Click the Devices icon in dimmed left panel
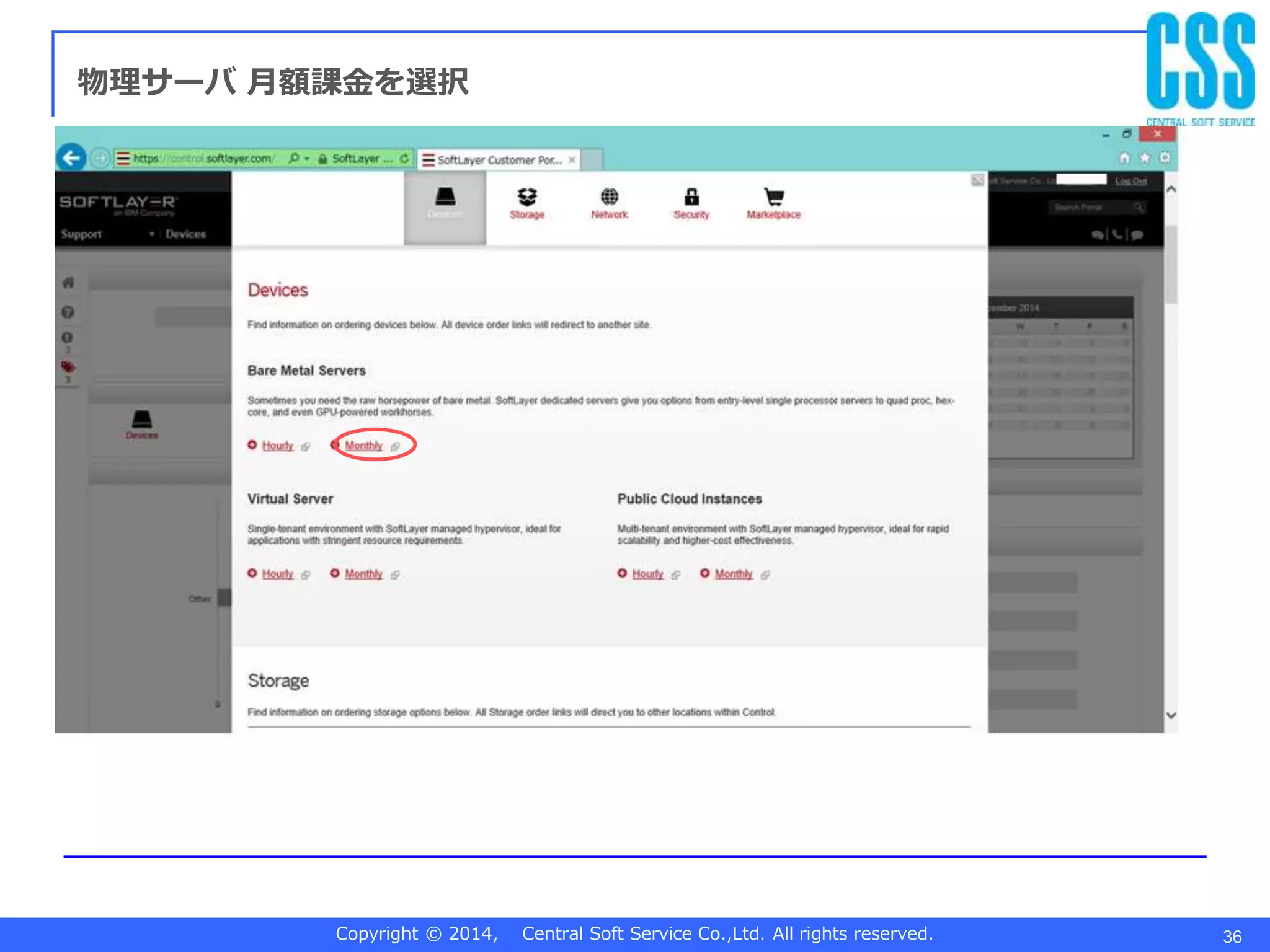 (x=142, y=425)
